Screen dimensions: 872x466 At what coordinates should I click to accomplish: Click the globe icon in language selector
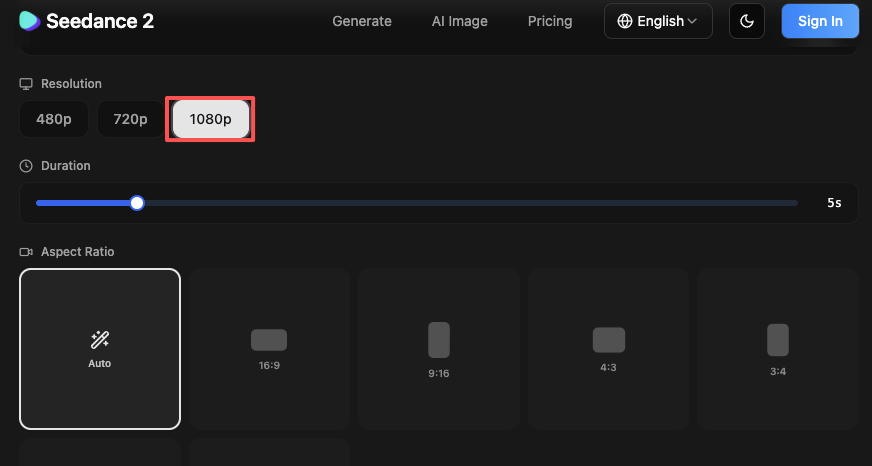click(x=625, y=21)
